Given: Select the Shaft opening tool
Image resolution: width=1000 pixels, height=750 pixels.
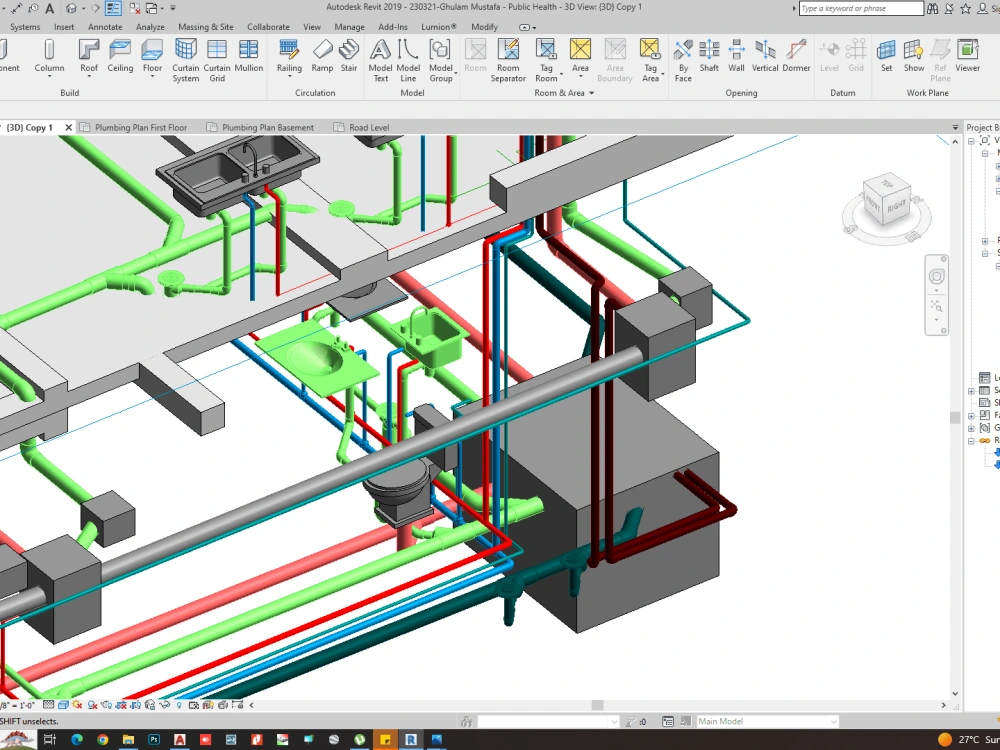Looking at the screenshot, I should pos(709,57).
